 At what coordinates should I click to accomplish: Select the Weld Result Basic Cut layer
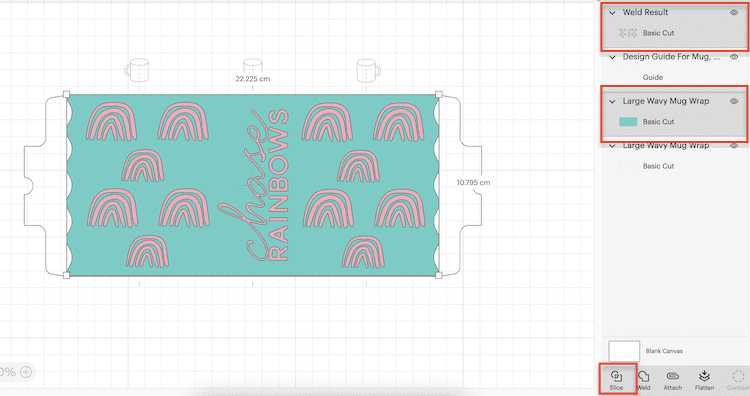coord(674,33)
